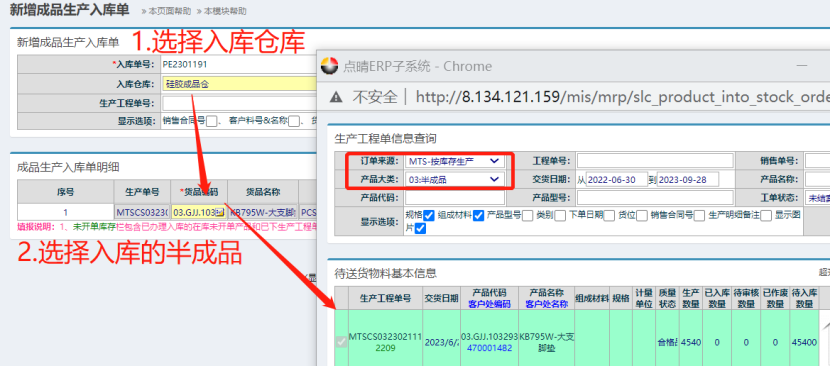Click the 交货日期 start date 2022-06-30
Viewport: 830px width, 367px height.
tap(617, 180)
